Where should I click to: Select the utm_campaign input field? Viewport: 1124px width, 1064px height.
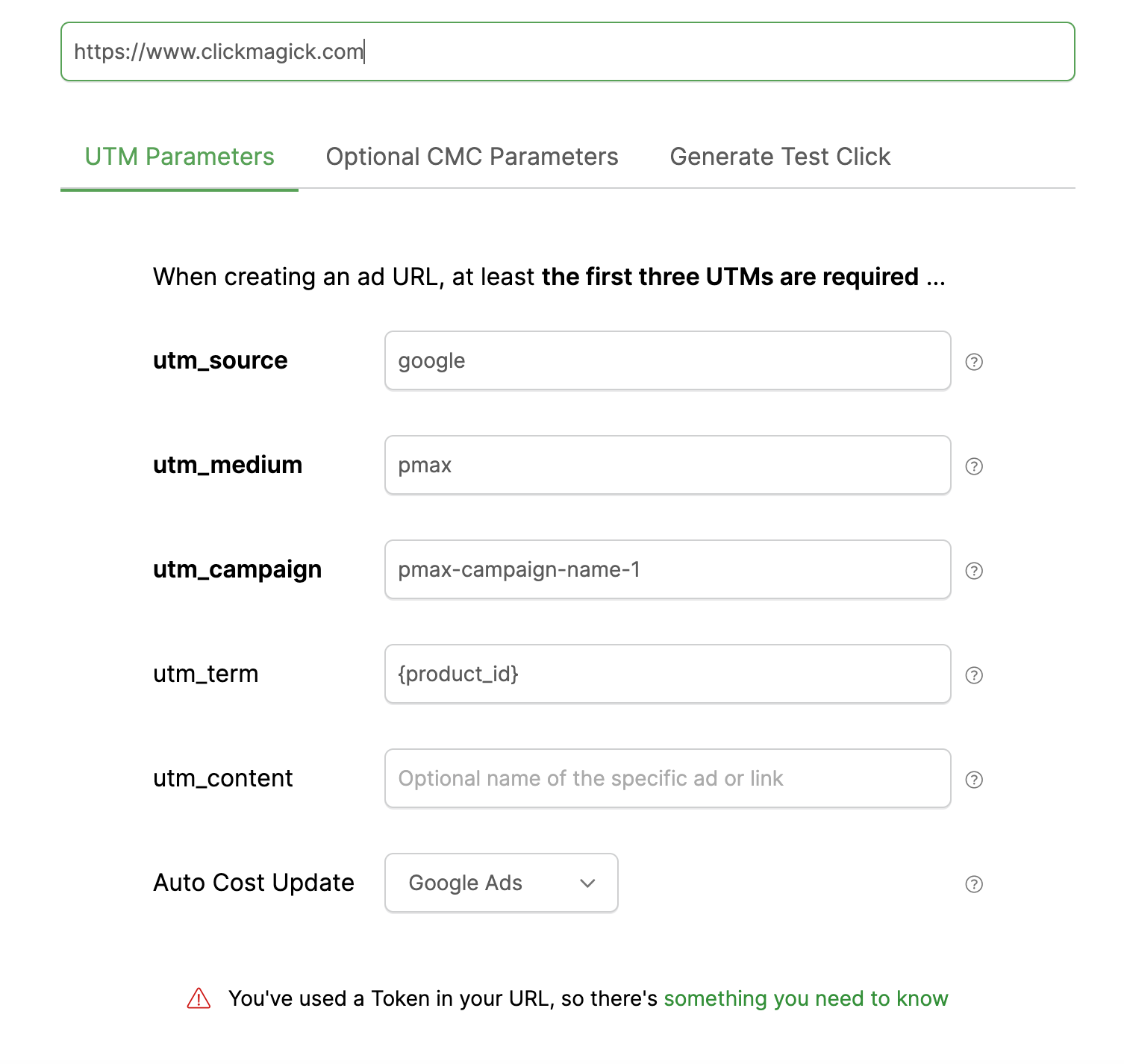click(667, 569)
